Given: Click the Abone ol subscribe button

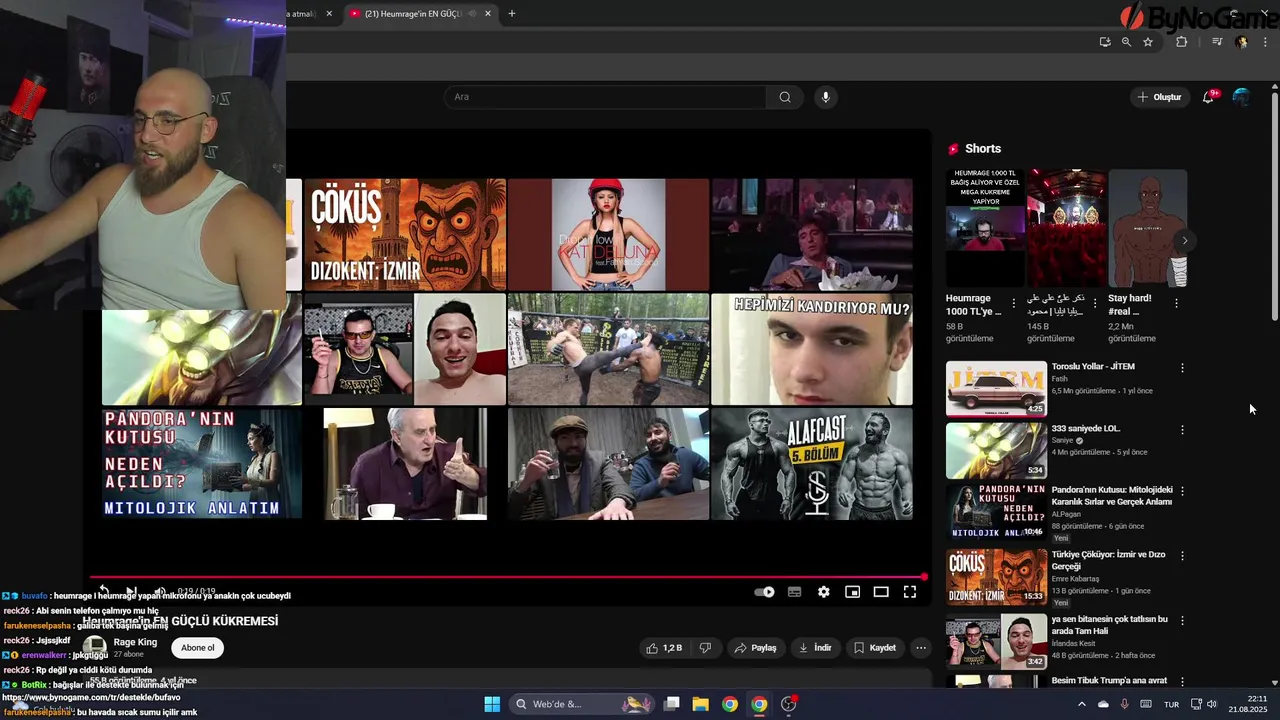Looking at the screenshot, I should tap(197, 648).
